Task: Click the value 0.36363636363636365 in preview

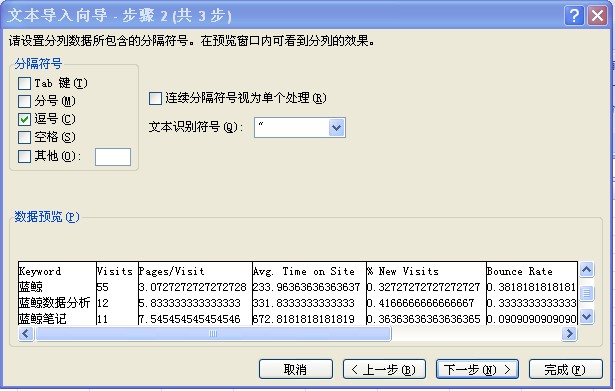Action: pyautogui.click(x=424, y=319)
